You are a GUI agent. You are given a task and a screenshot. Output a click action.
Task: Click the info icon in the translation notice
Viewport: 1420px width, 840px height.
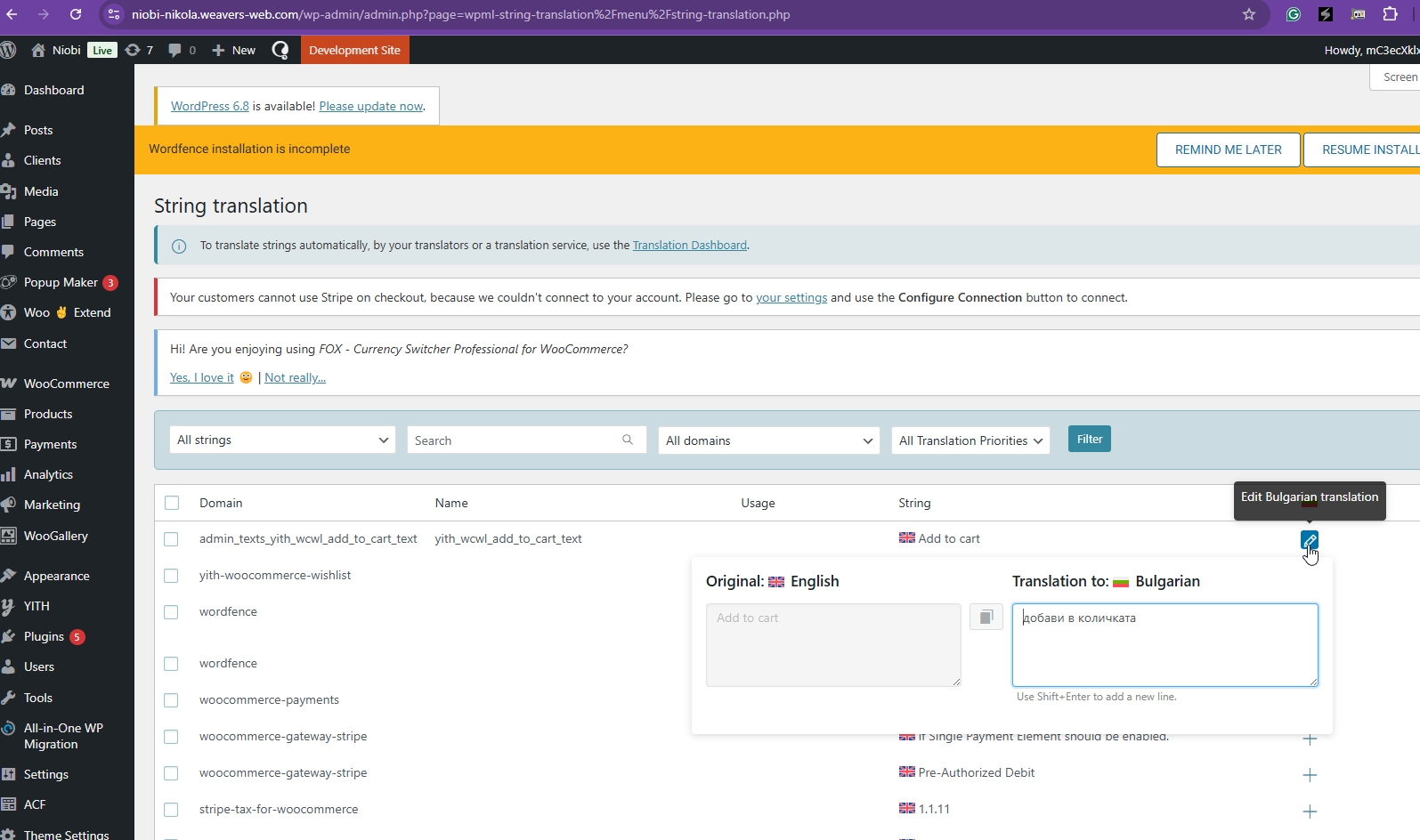[x=179, y=246]
